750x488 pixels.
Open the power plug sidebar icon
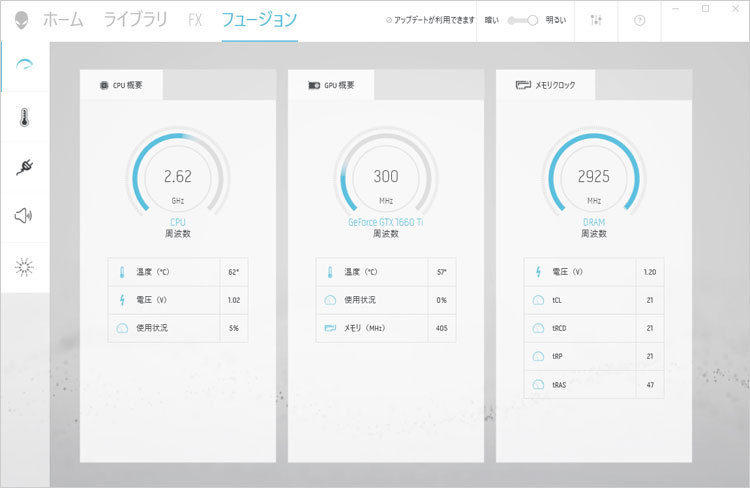[24, 167]
